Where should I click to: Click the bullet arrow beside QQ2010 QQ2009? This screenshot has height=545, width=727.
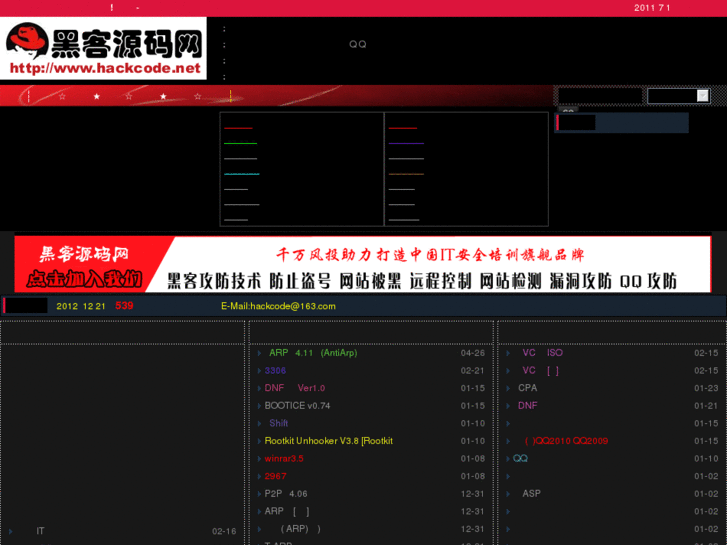[508, 441]
